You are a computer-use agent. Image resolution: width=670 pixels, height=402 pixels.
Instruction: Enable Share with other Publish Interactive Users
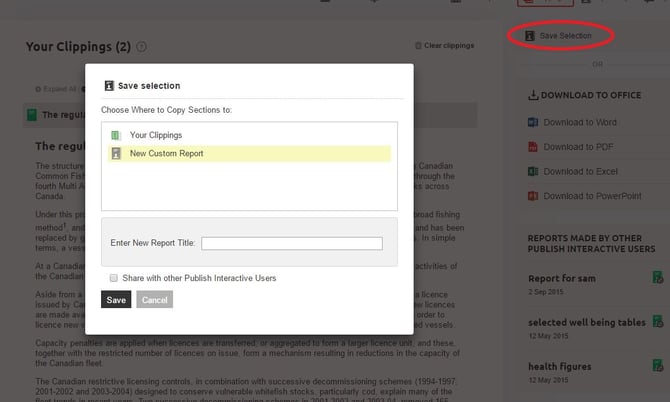pos(114,278)
